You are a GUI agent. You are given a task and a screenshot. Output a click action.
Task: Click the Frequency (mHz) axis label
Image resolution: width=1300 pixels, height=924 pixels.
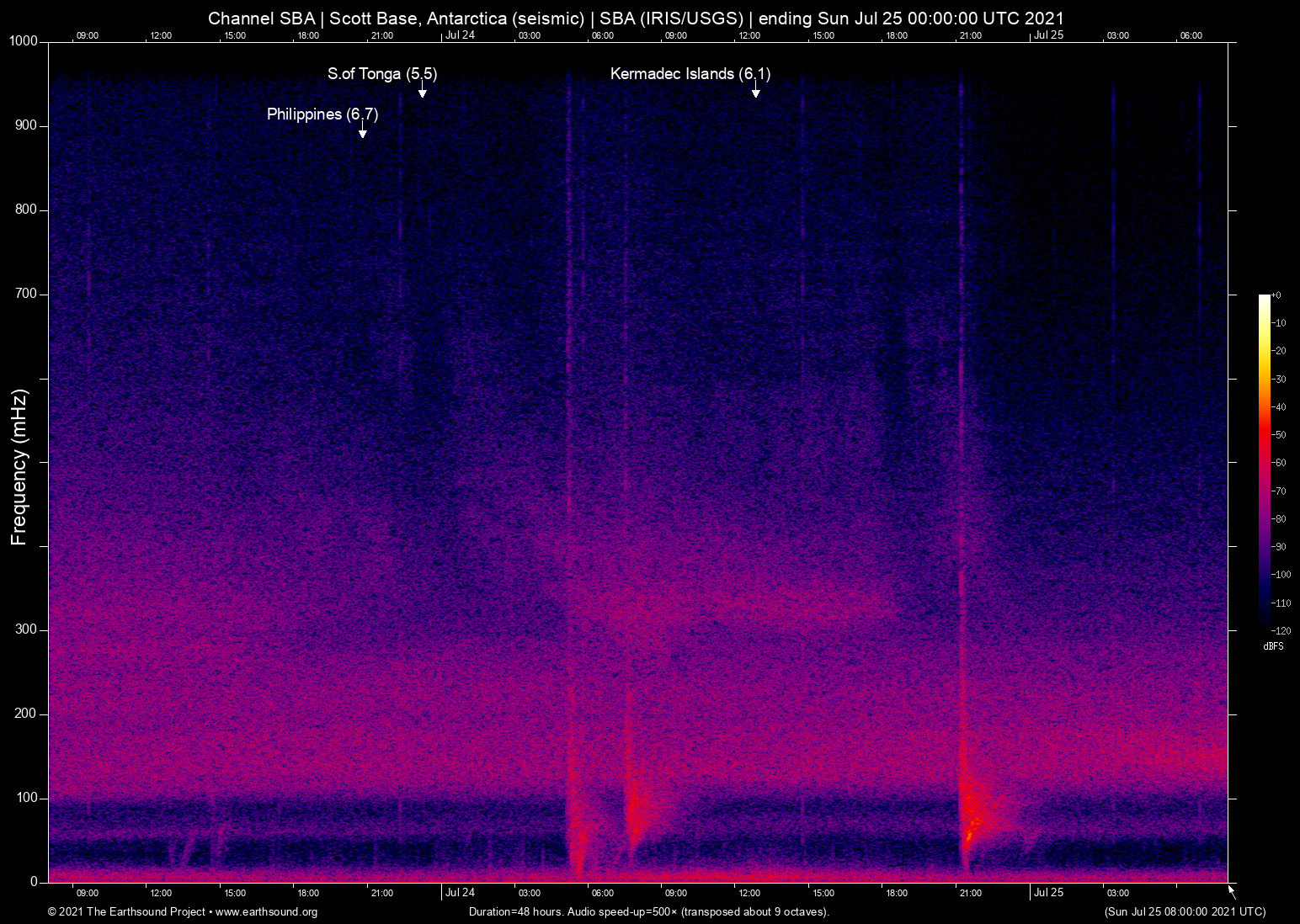(19, 463)
